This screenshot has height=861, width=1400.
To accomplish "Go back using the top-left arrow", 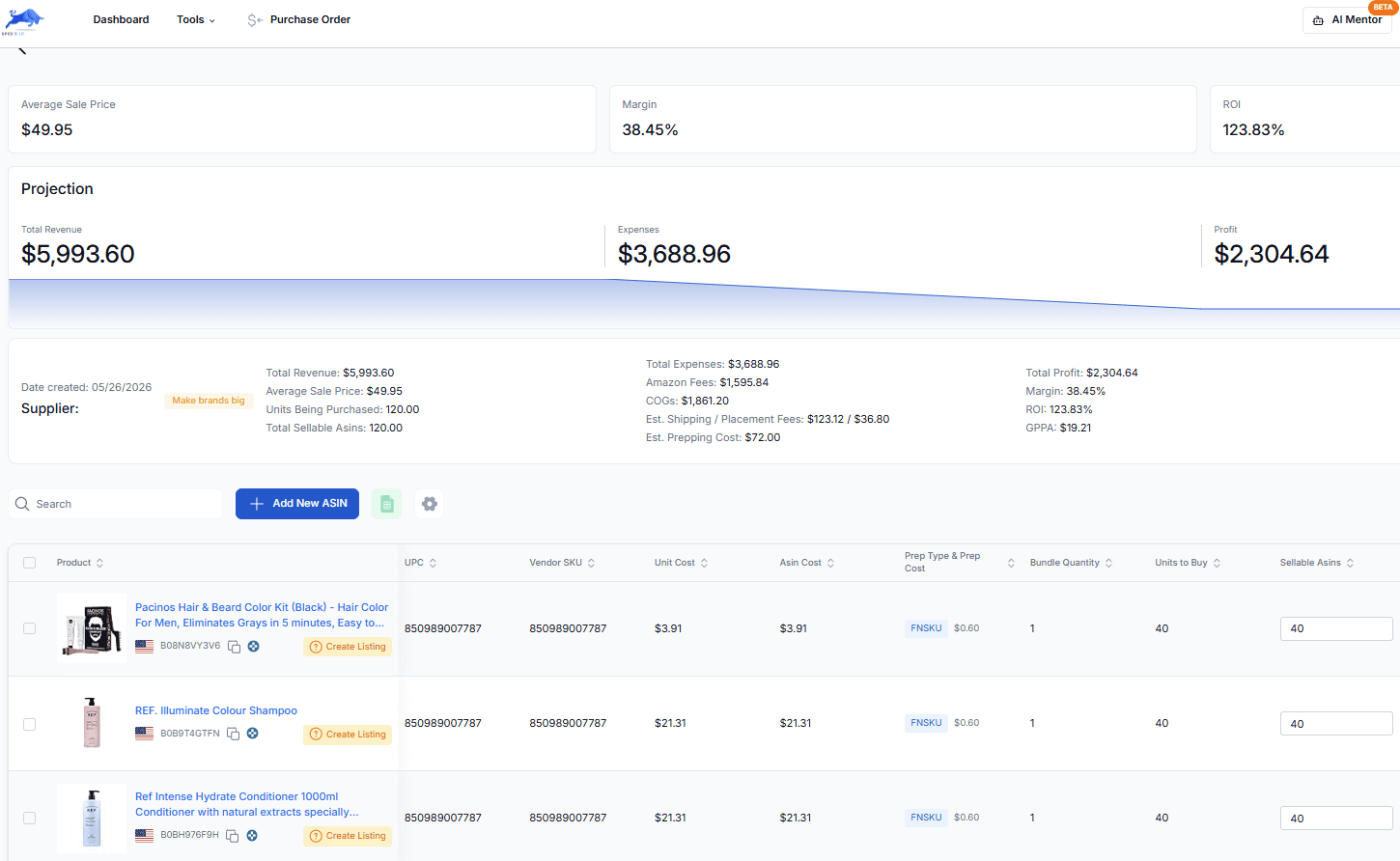I will click(21, 50).
